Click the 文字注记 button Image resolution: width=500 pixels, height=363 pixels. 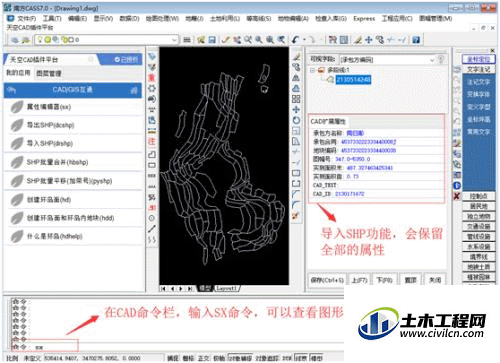pos(479,70)
